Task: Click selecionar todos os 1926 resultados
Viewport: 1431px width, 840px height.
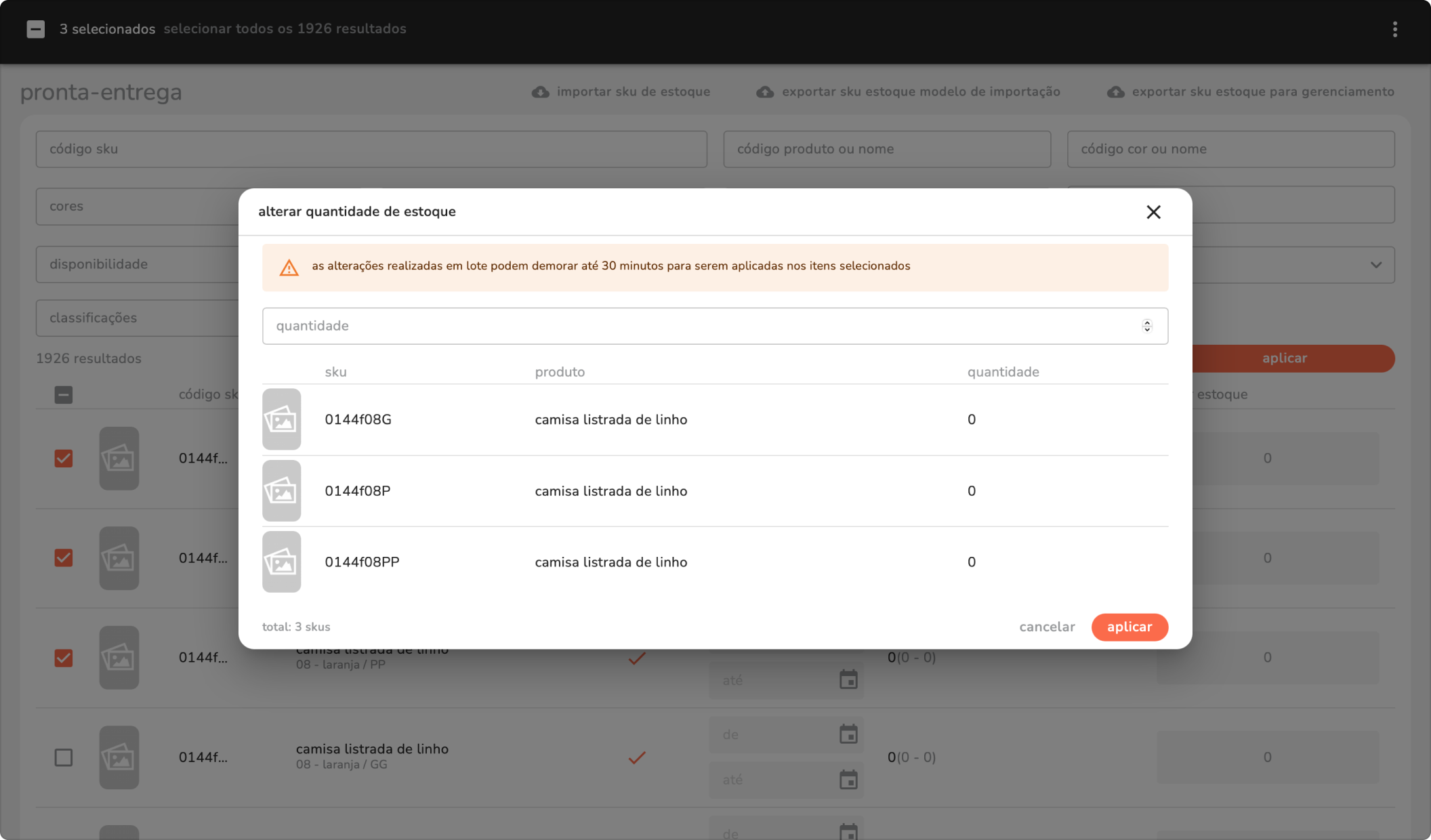Action: coord(285,29)
